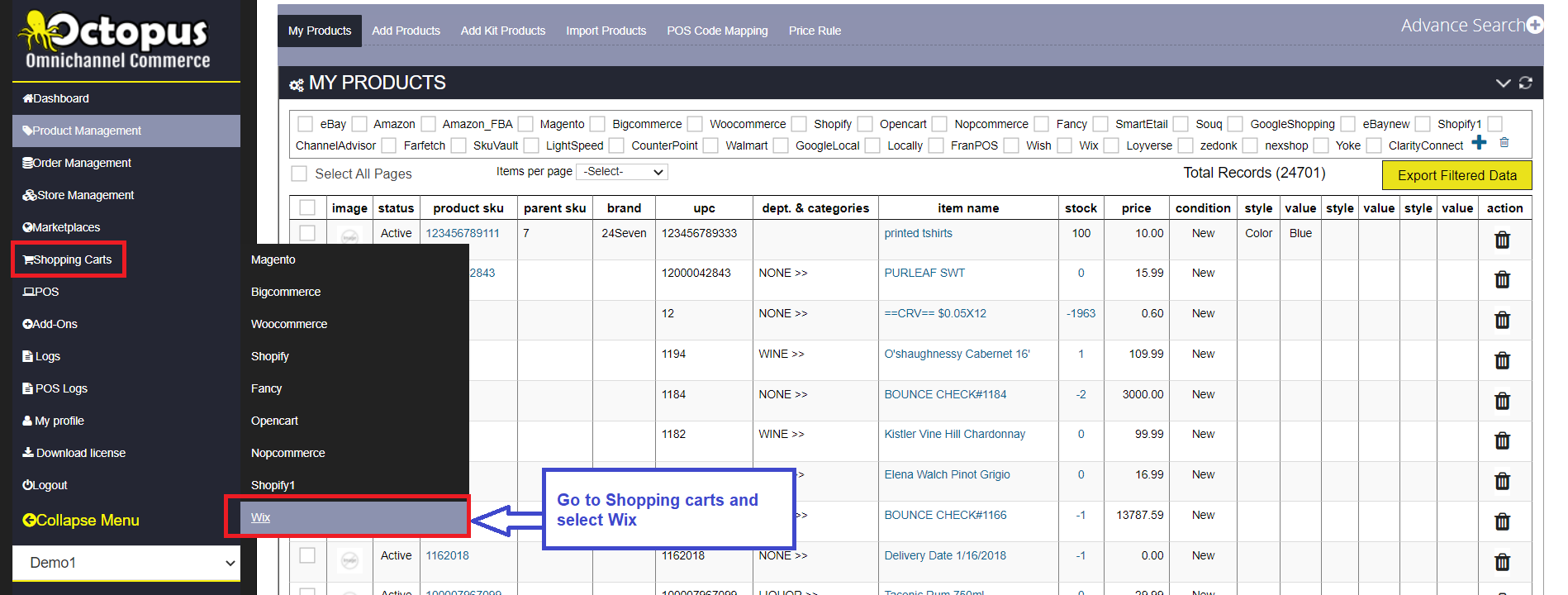Click Export Filtered Data button
Image resolution: width=1568 pixels, height=595 pixels.
coord(1456,175)
